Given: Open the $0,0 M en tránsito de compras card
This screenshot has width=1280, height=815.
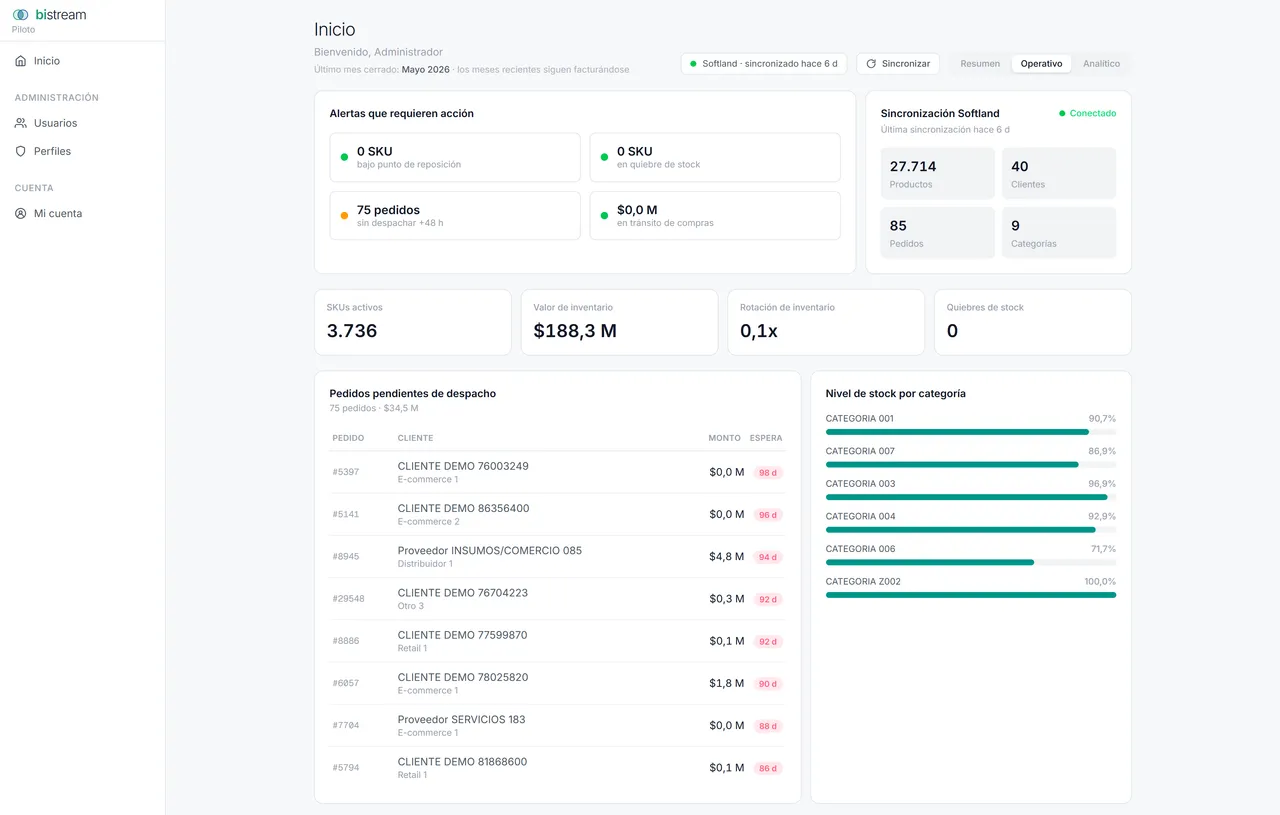Looking at the screenshot, I should click(x=715, y=216).
